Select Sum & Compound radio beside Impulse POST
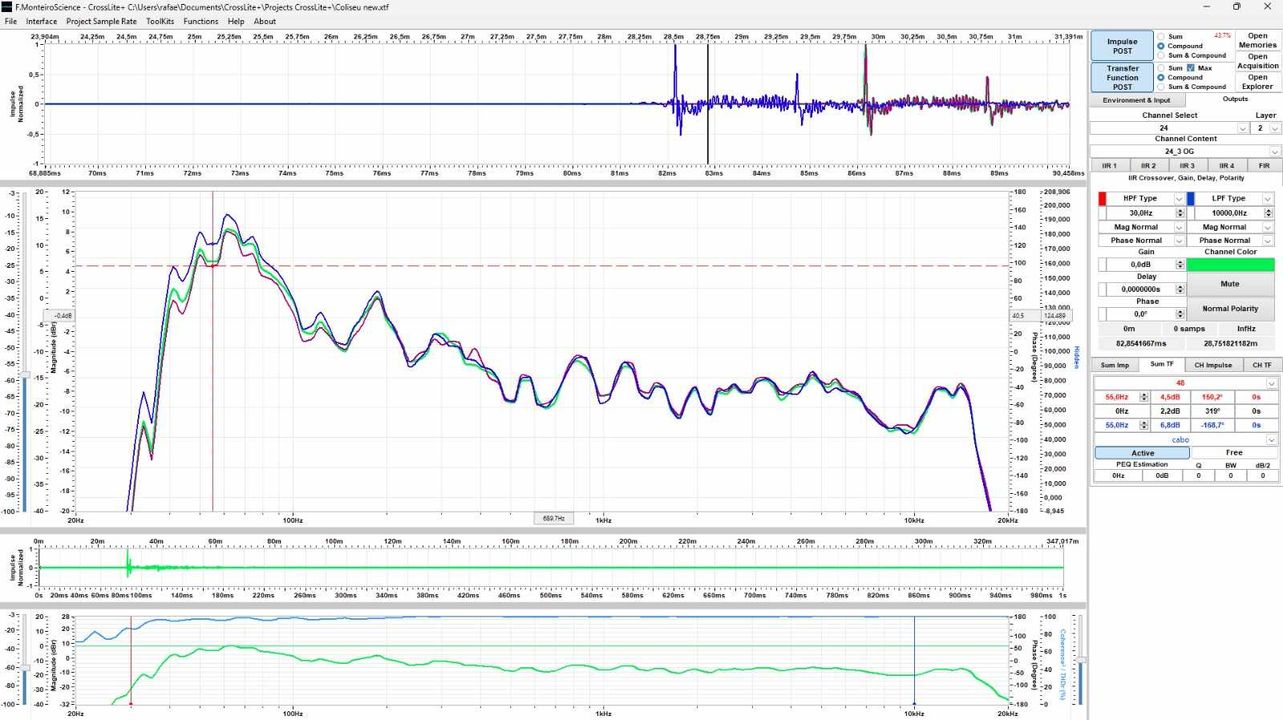This screenshot has height=720, width=1283. pos(1161,56)
